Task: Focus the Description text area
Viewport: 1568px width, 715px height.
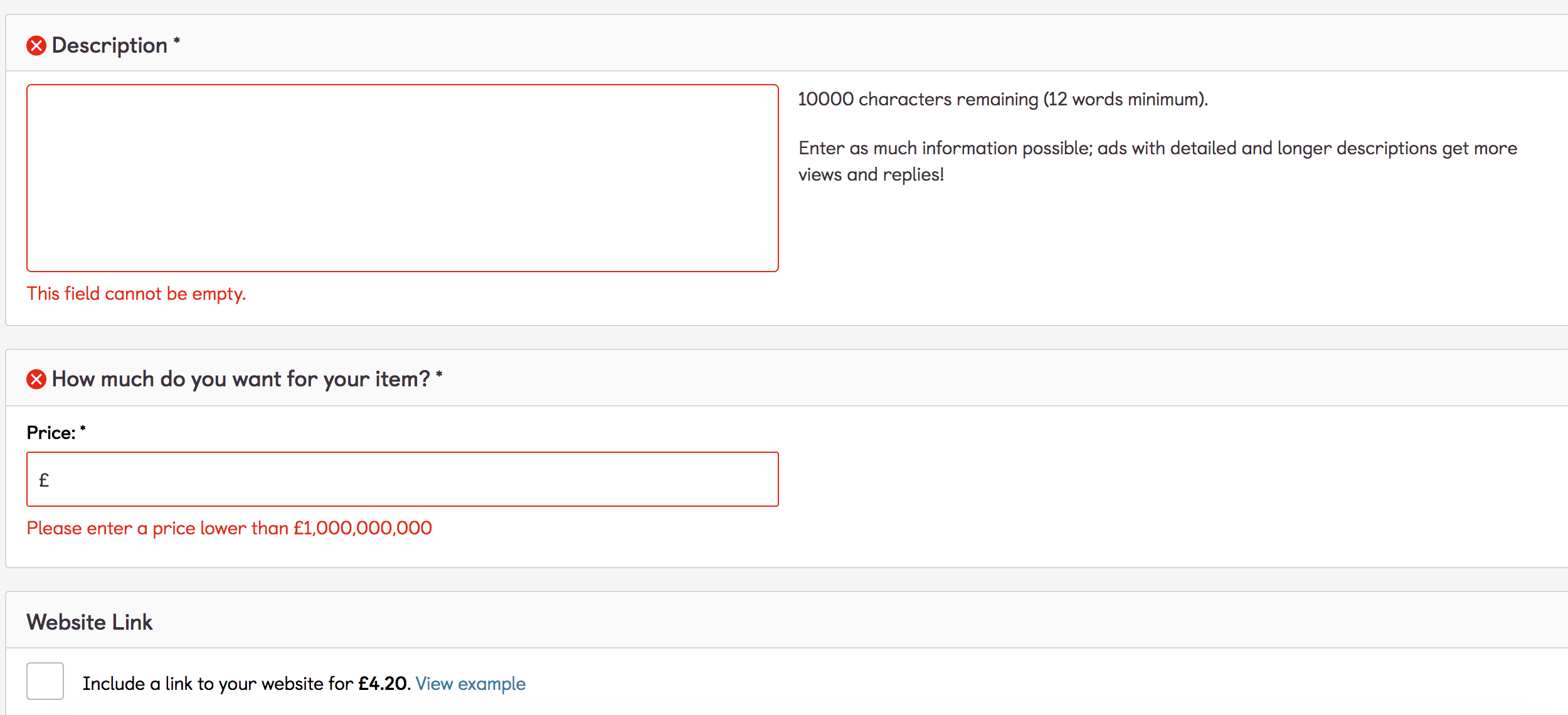Action: [x=402, y=178]
